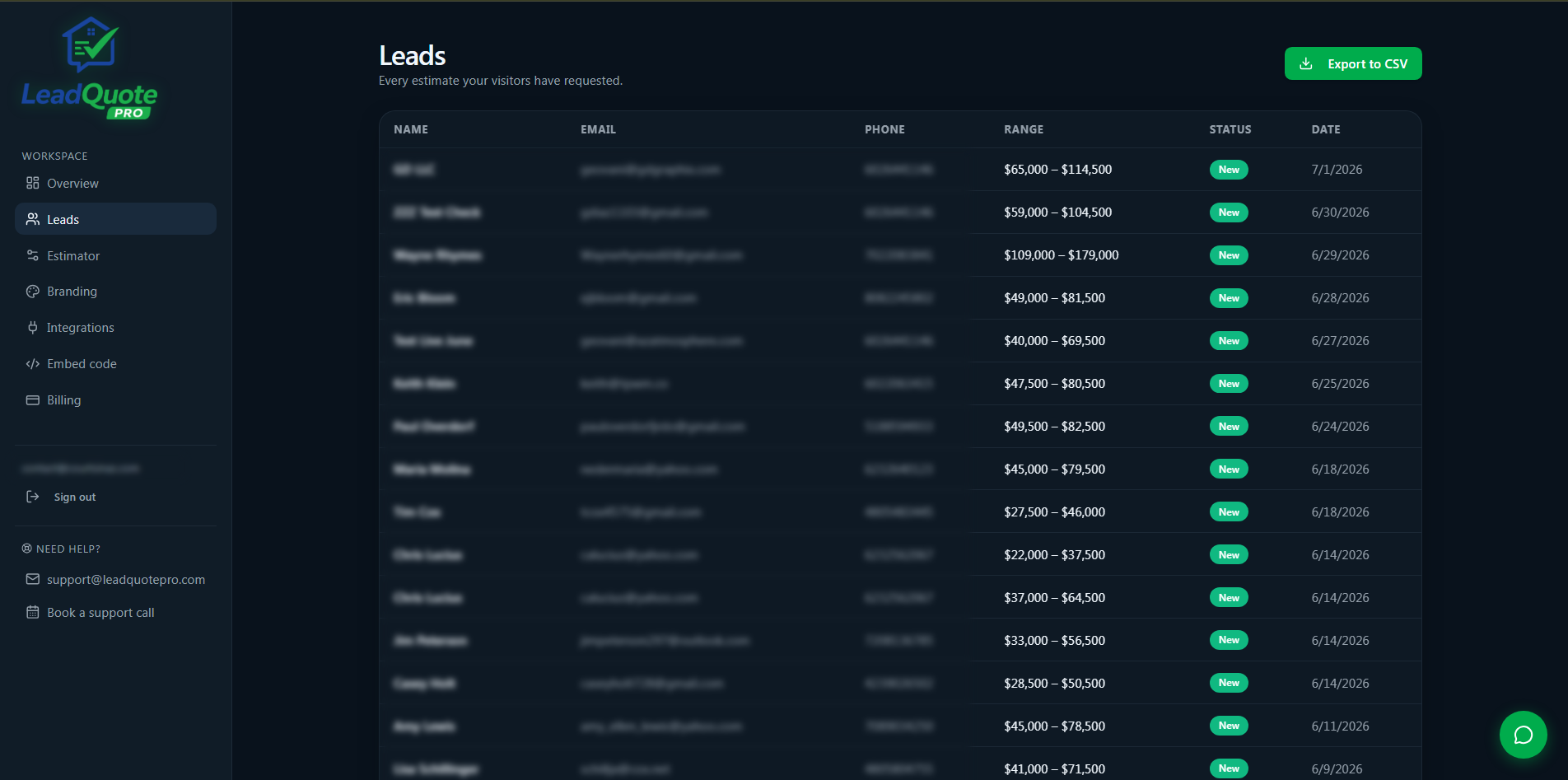Sign out of the account

coord(74,497)
